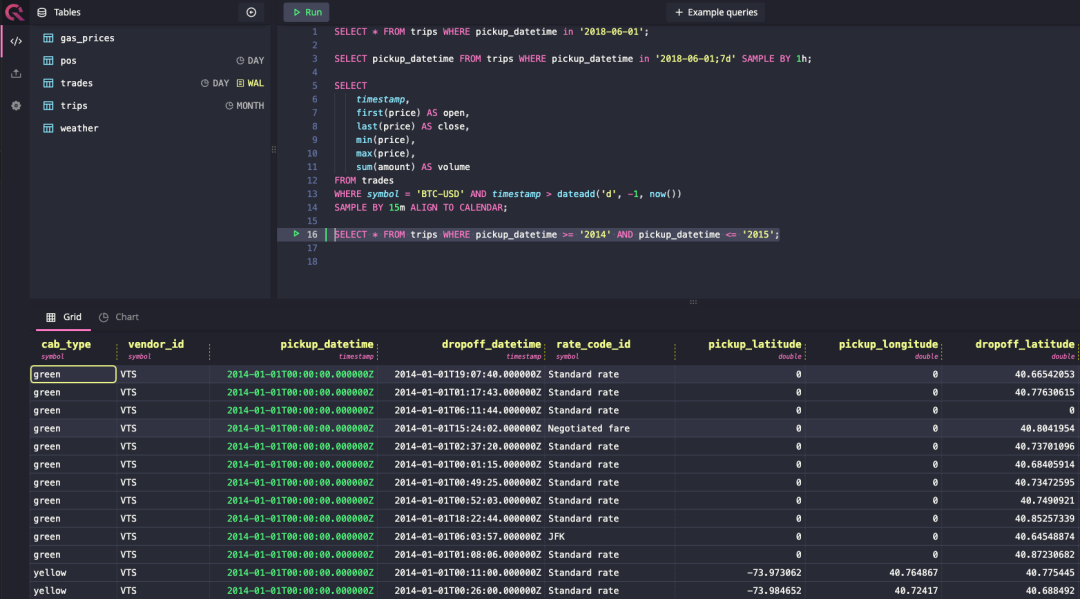Click the pickup_datetime column header

coord(326,344)
